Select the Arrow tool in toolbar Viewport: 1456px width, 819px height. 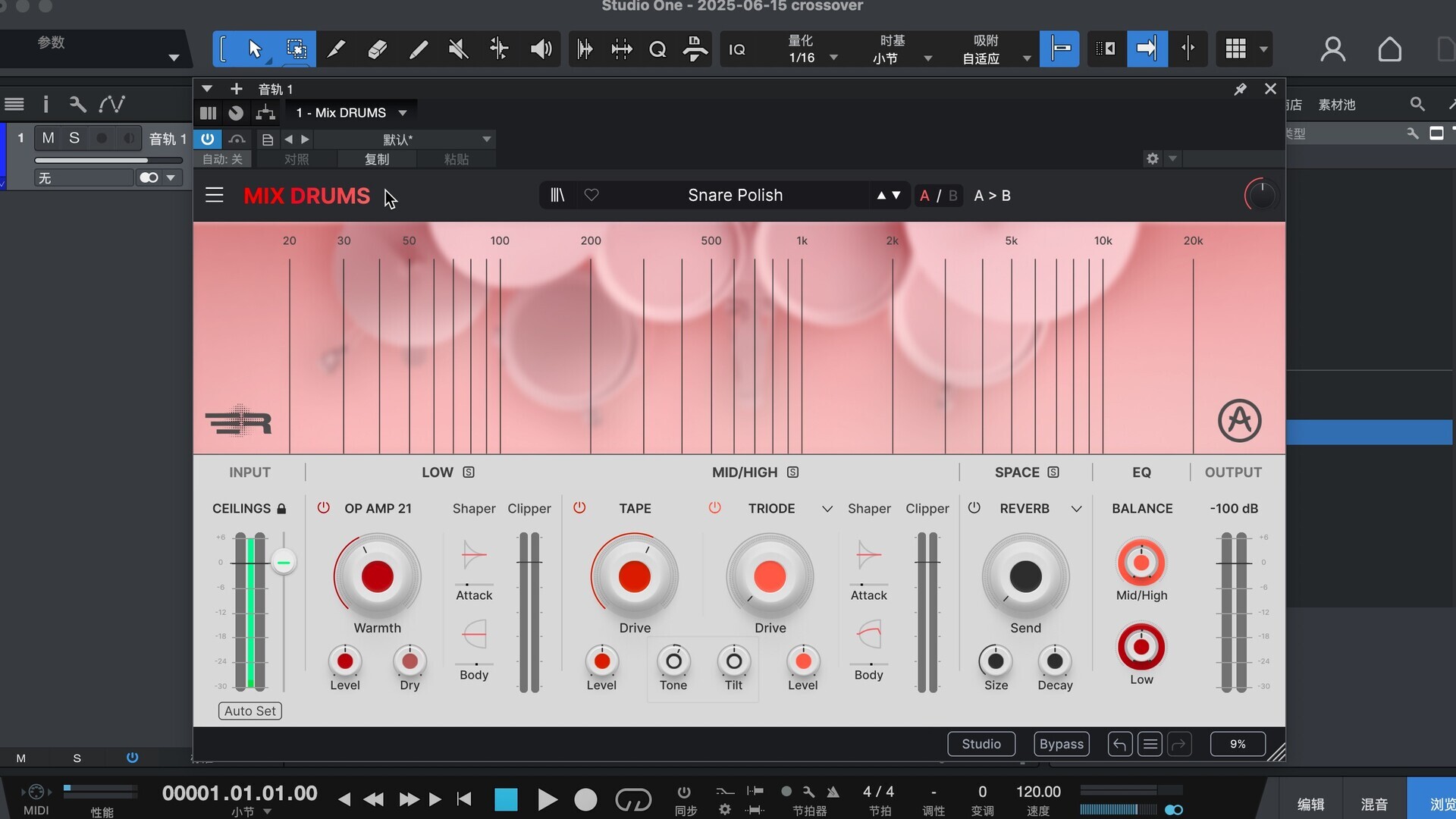pos(255,49)
